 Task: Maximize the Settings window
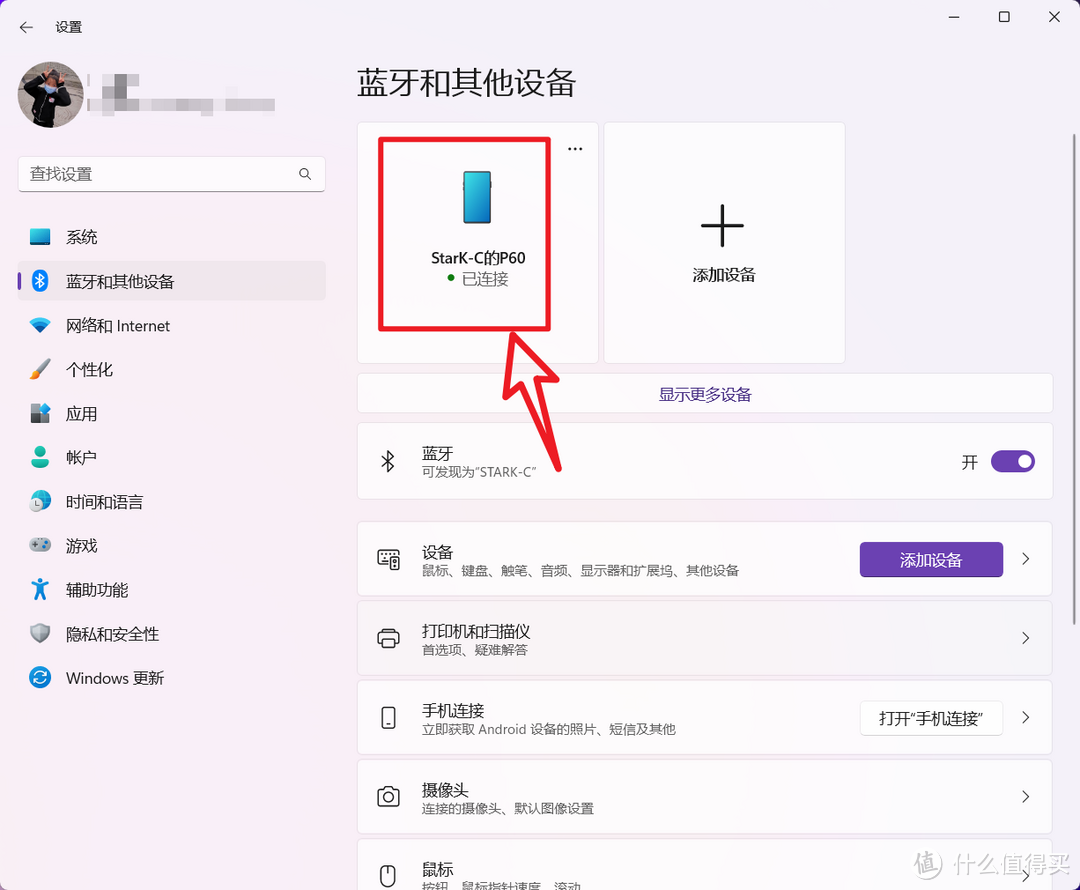1004,17
